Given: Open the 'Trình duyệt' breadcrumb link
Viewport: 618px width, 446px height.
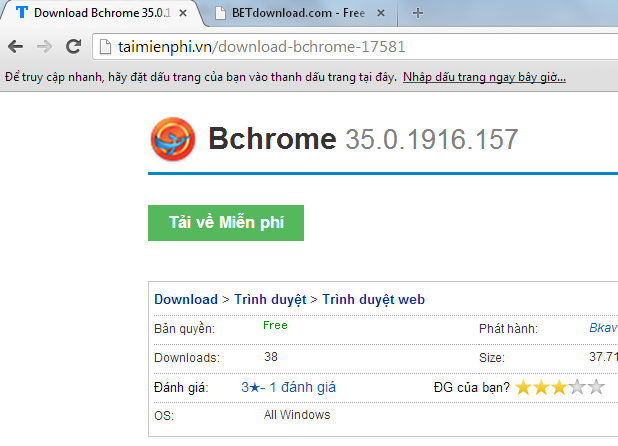Looking at the screenshot, I should point(270,299).
